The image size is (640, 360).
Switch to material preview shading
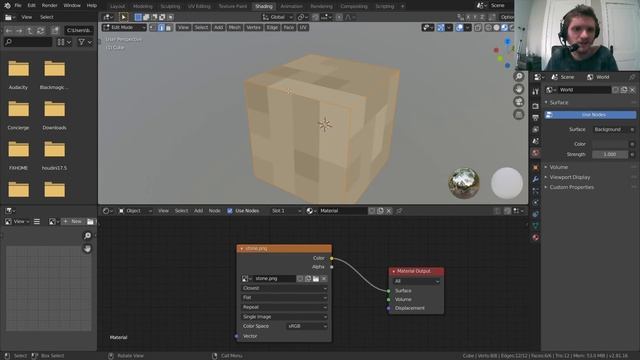[x=504, y=27]
